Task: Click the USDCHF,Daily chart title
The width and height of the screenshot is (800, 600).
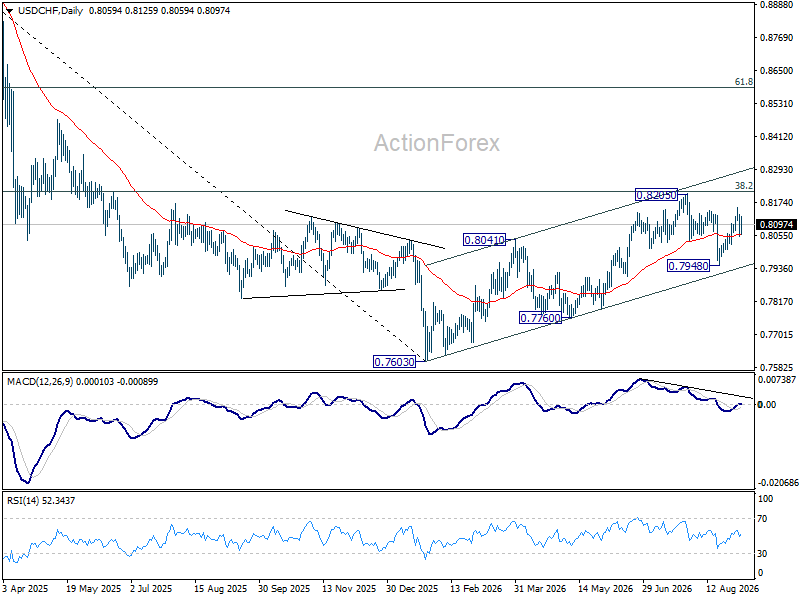Action: (x=50, y=10)
